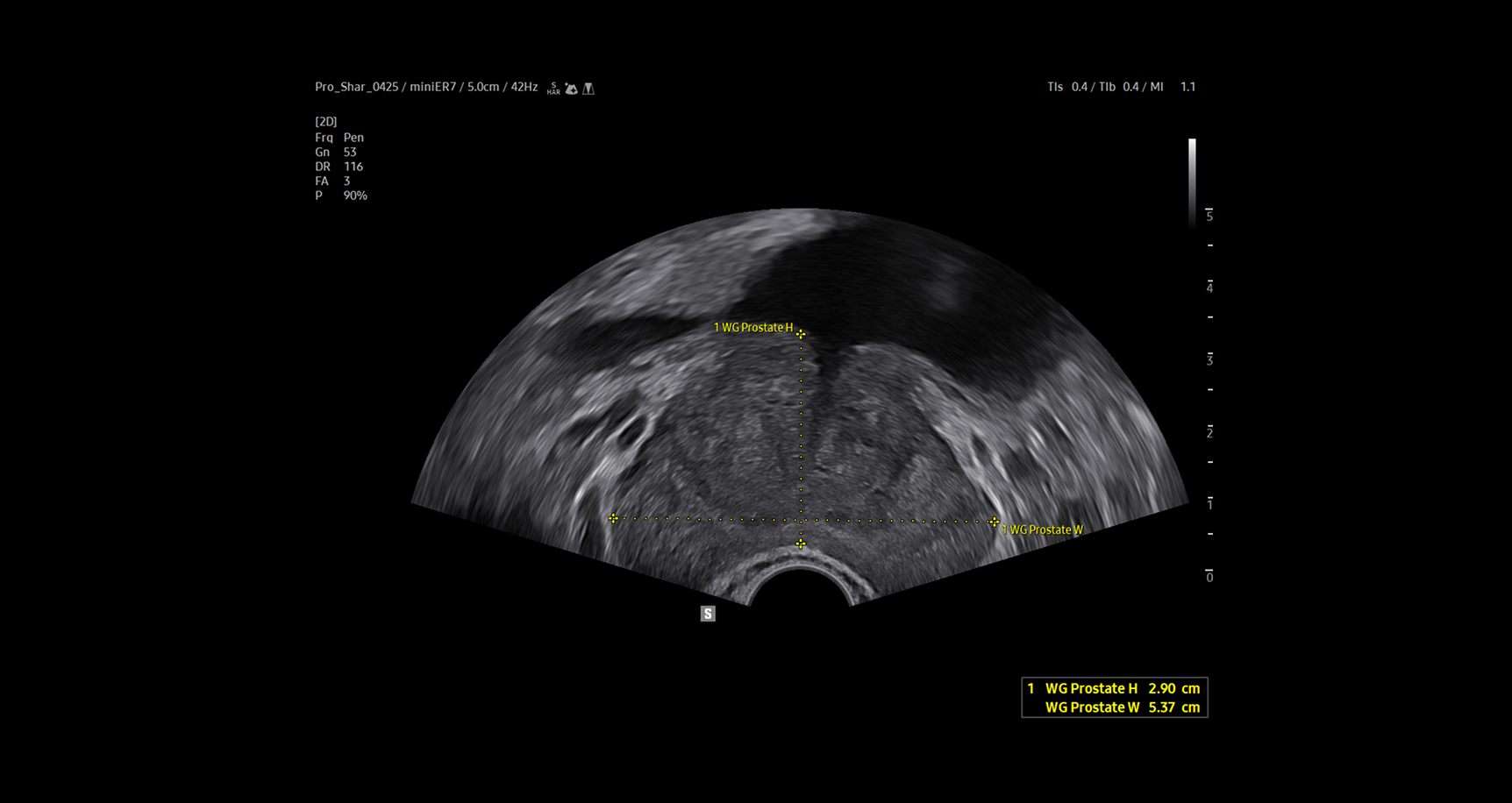Click the ultrasound image enhancement icon with sparkle
Viewport: 1512px width, 803px height.
point(571,89)
